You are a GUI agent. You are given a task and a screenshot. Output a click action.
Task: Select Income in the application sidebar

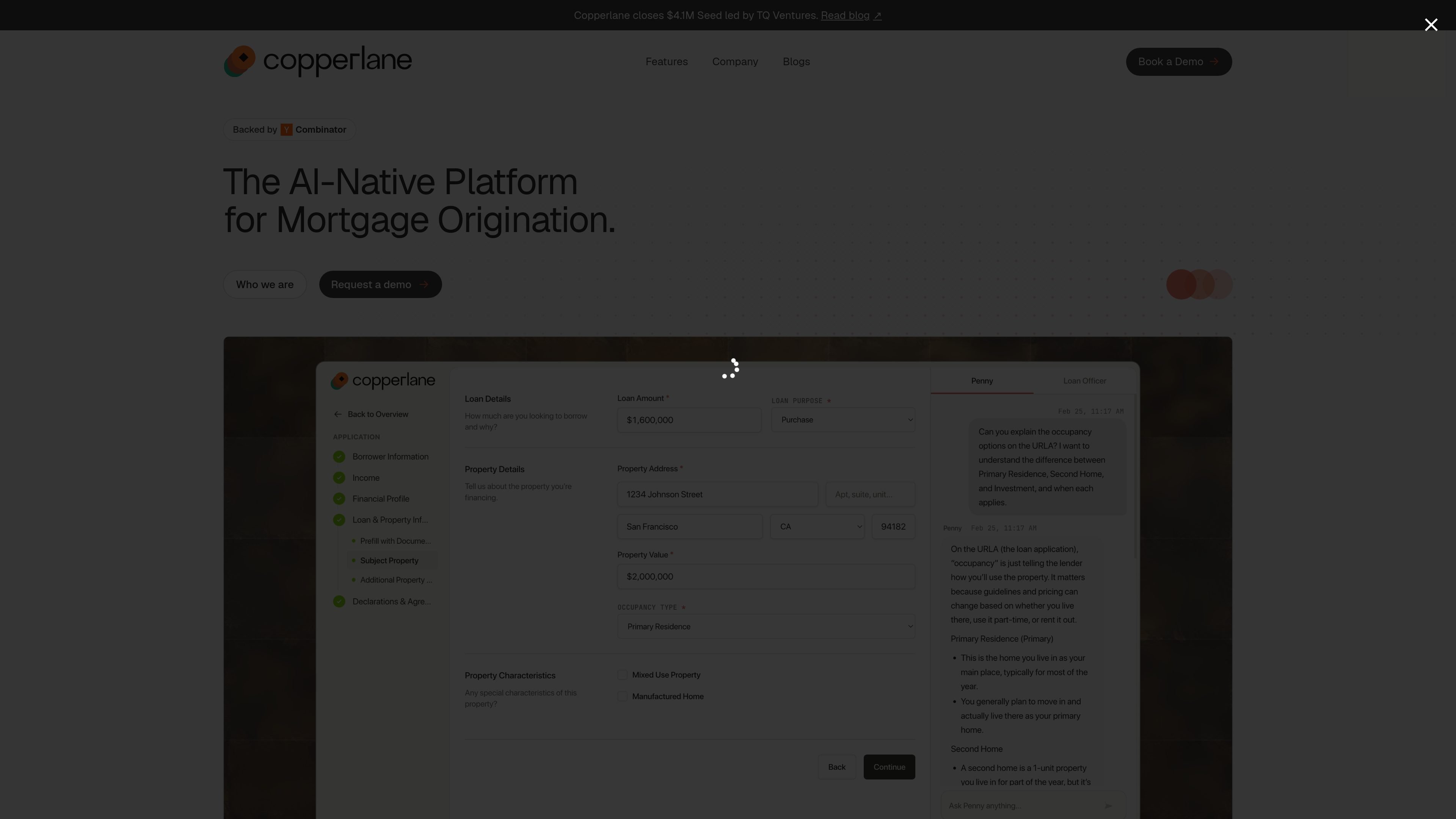coord(366,478)
